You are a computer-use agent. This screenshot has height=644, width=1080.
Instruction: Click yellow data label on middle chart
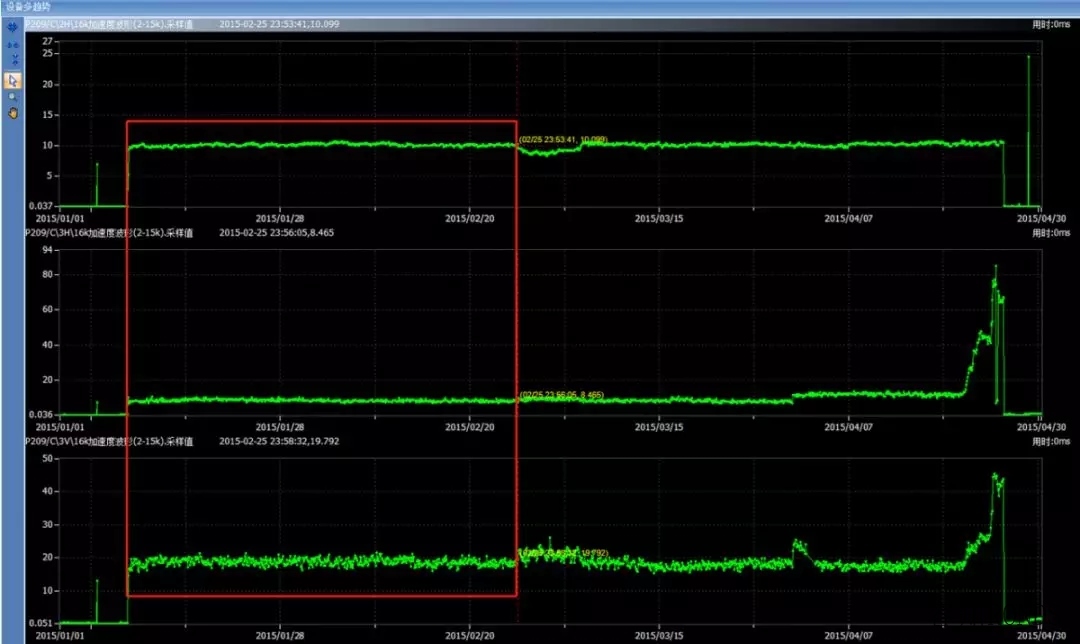(x=561, y=396)
